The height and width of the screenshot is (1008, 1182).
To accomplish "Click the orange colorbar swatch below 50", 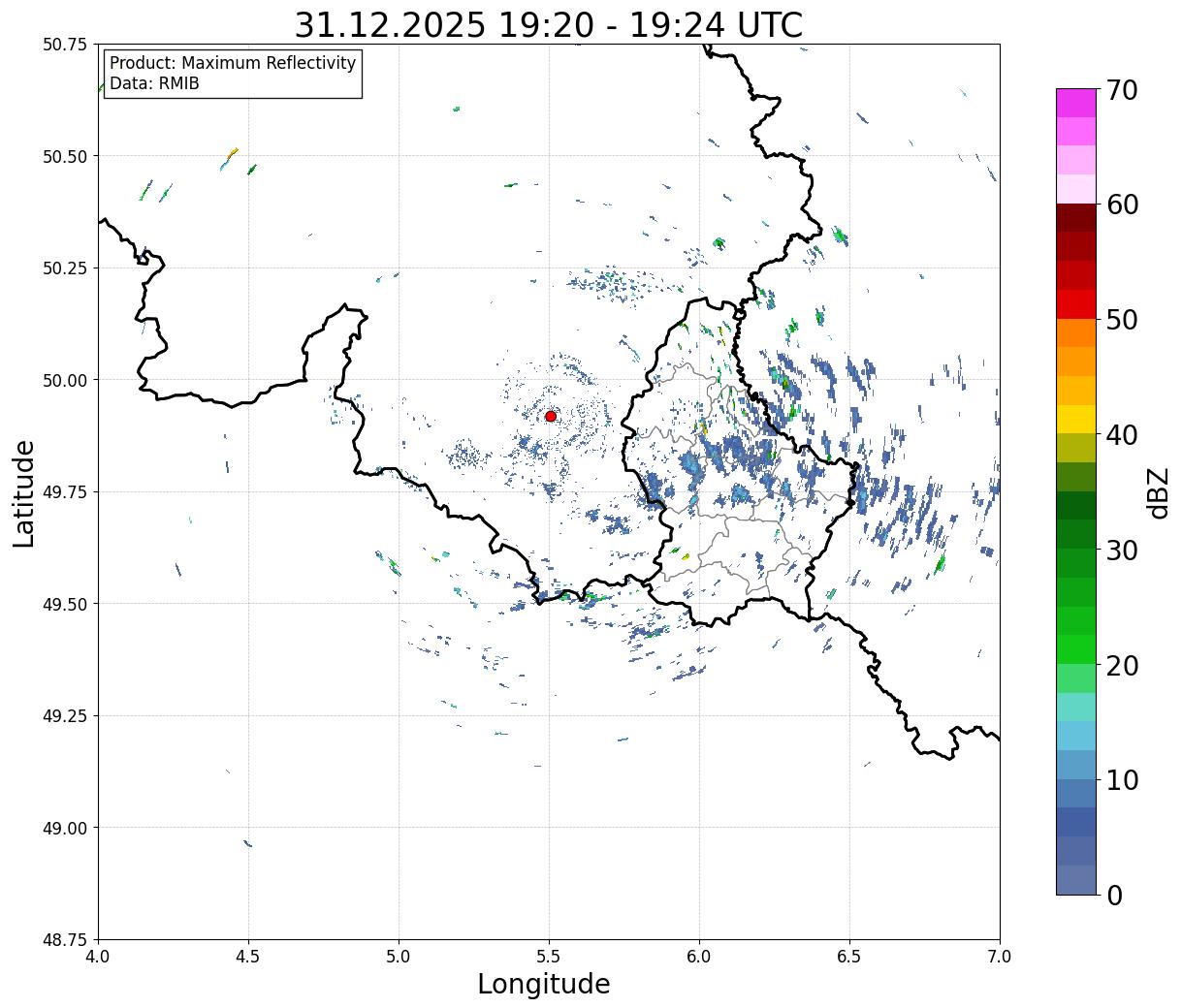I will pyautogui.click(x=1076, y=333).
